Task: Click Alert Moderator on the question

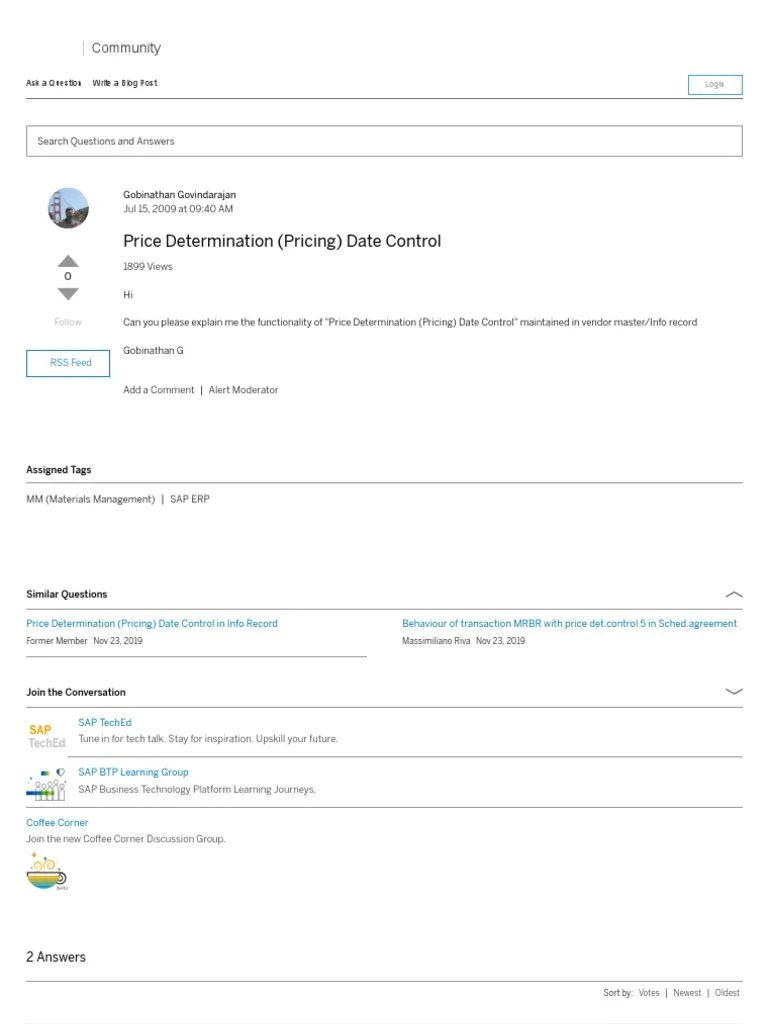Action: (x=243, y=389)
